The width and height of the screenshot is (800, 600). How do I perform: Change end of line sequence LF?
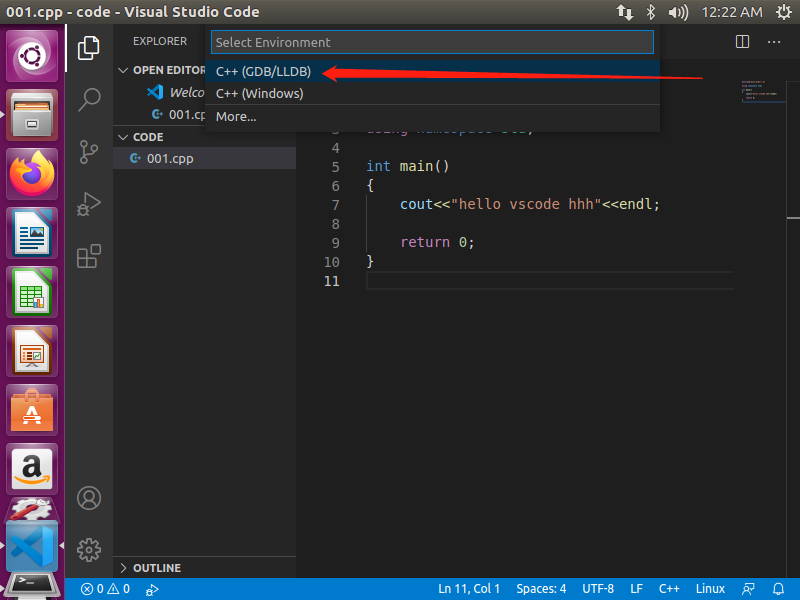[x=636, y=589]
